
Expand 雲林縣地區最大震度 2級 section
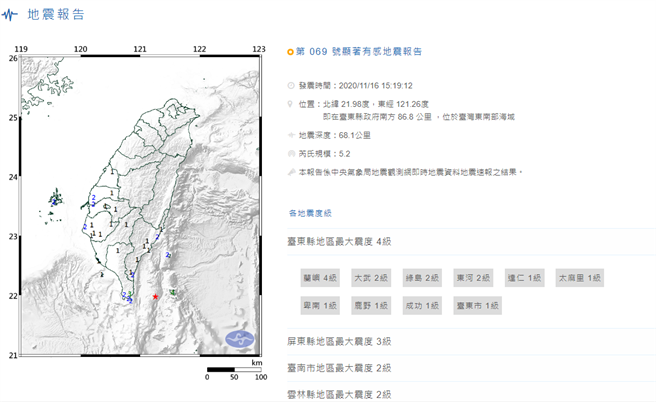click(470, 394)
